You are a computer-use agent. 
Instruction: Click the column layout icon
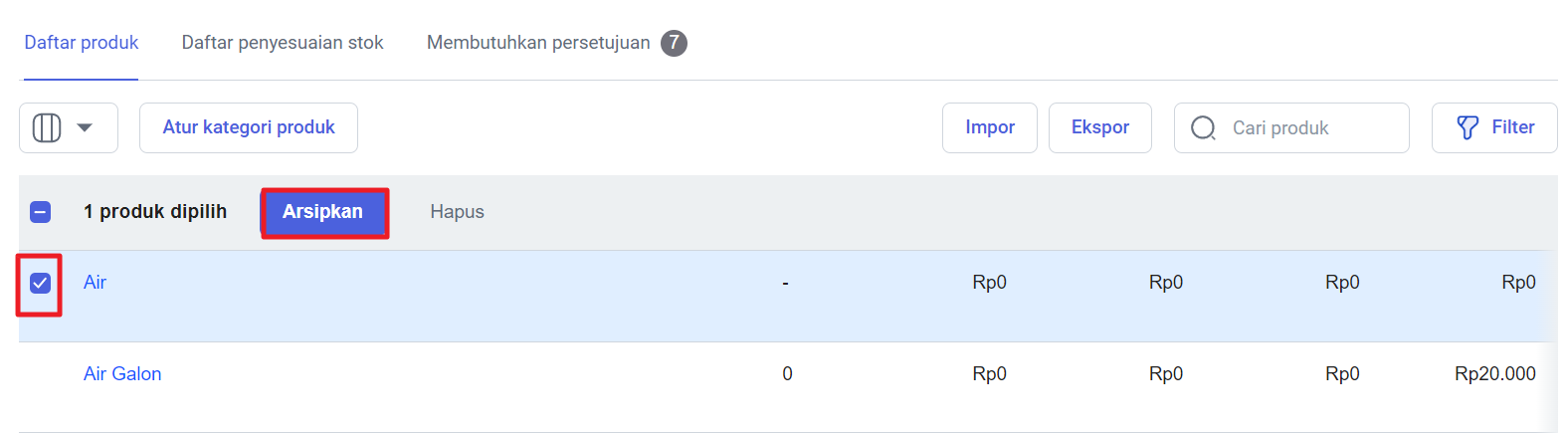click(x=47, y=127)
